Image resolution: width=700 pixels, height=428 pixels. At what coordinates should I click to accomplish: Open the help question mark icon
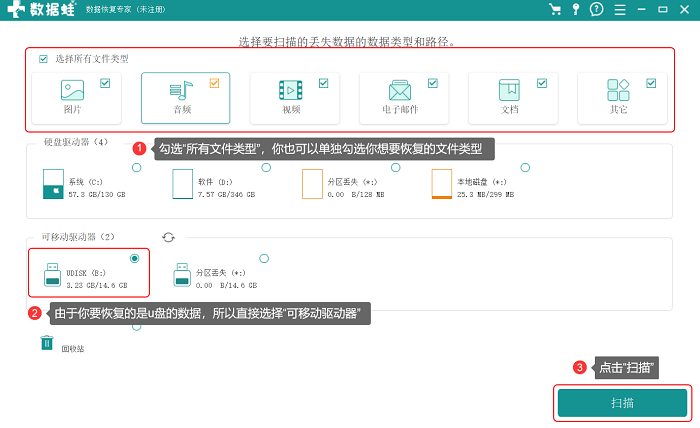[596, 9]
